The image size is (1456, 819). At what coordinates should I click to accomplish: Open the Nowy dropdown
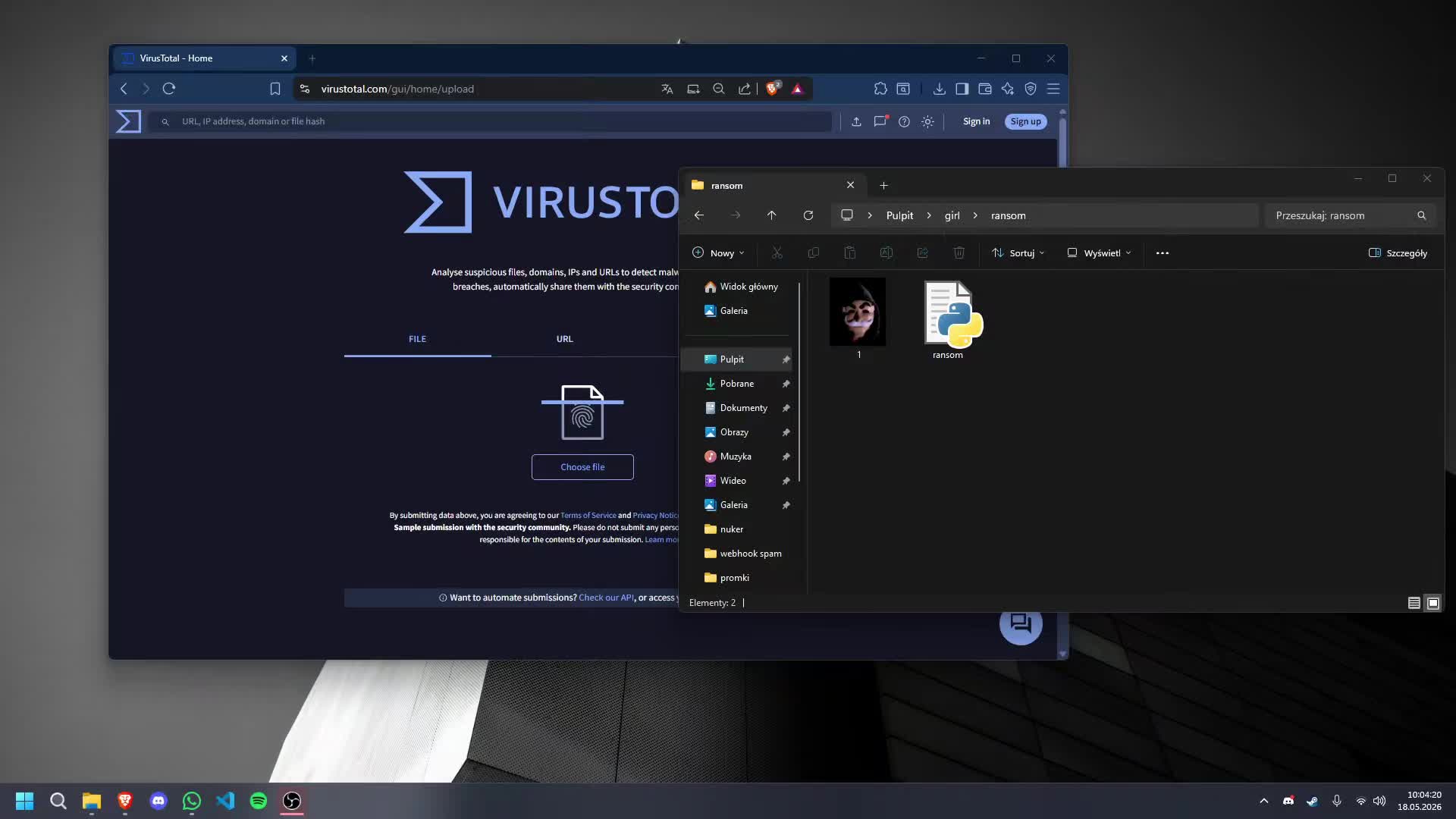[x=718, y=253]
